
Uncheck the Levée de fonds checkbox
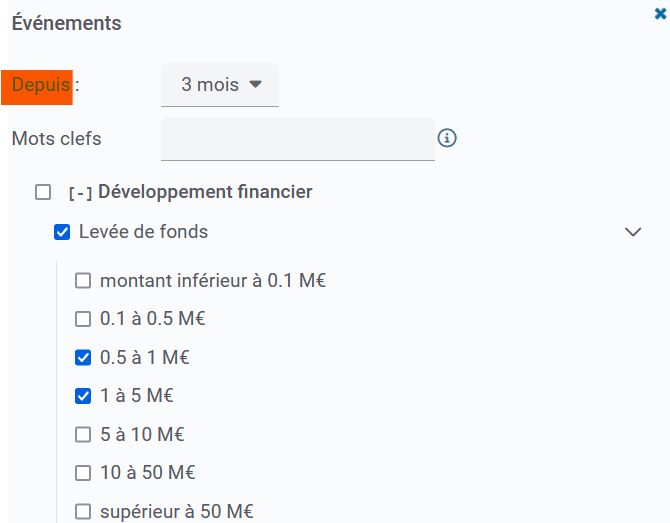[62, 232]
